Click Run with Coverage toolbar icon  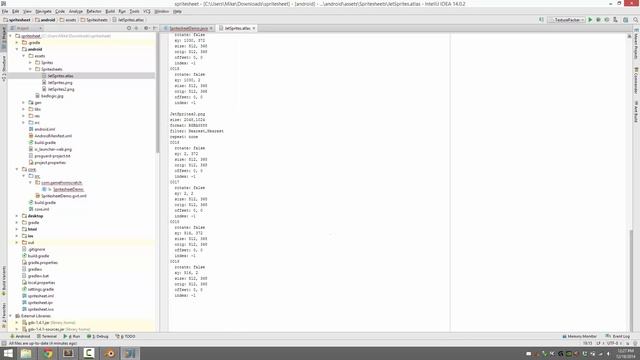(607, 20)
